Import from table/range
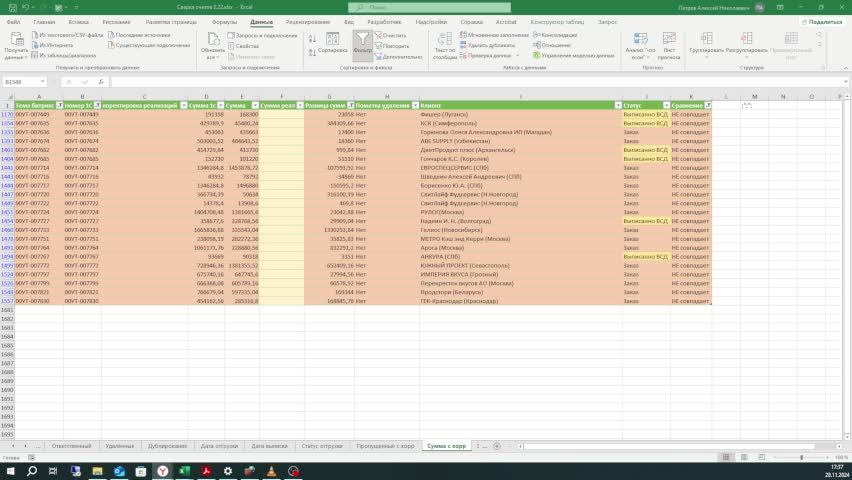 (64, 55)
